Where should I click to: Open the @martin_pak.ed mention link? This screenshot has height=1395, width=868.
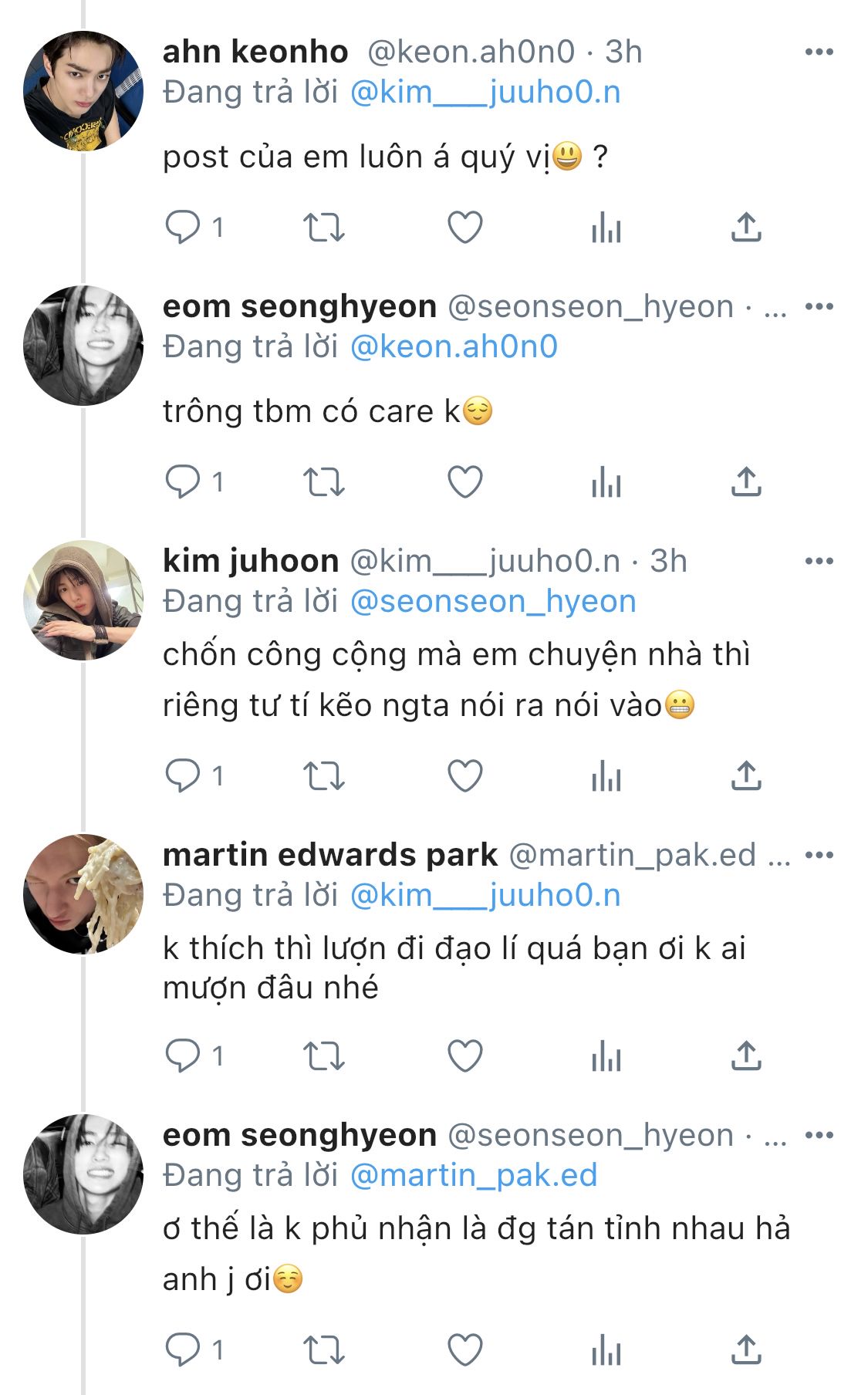point(474,1175)
